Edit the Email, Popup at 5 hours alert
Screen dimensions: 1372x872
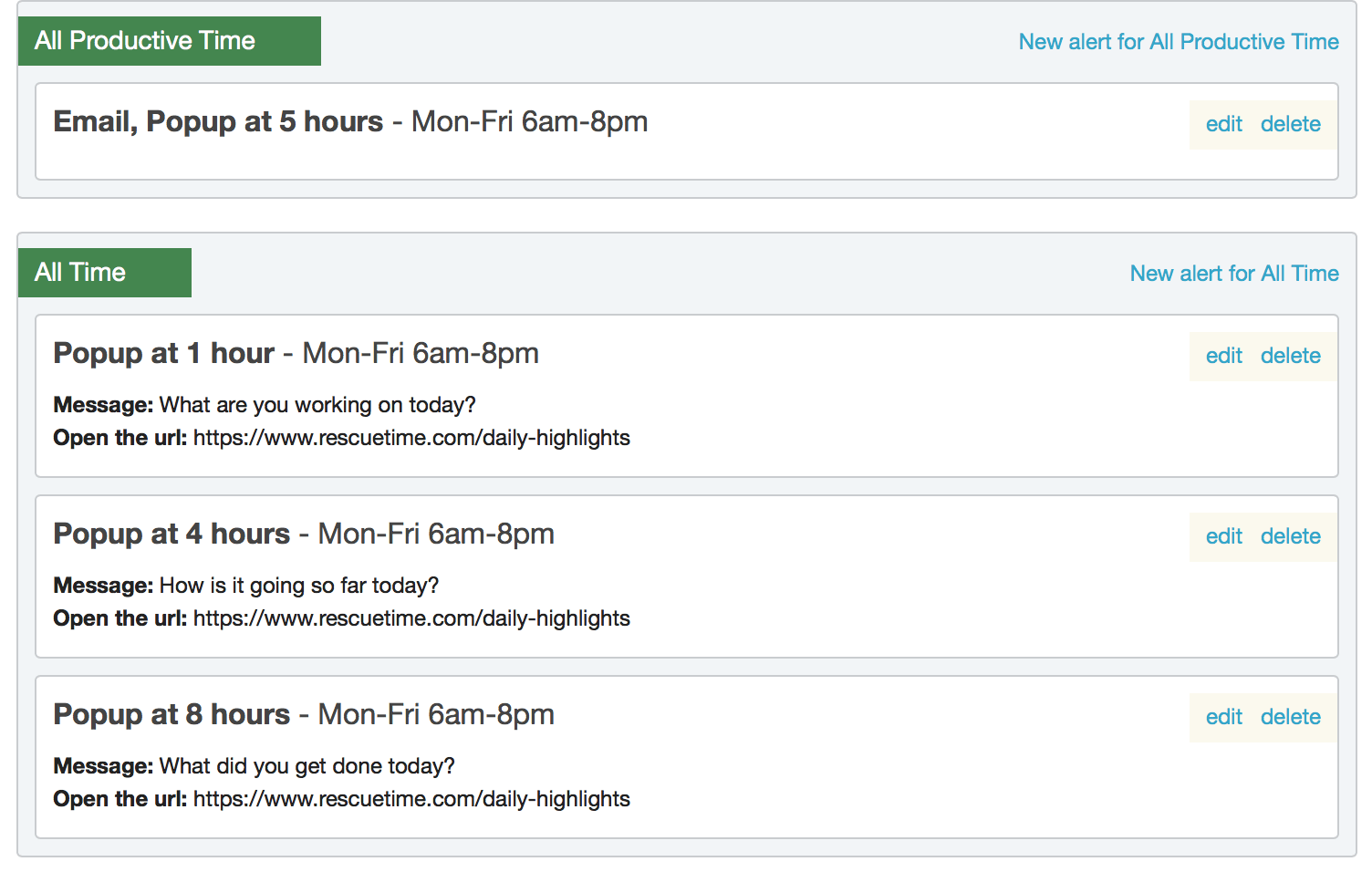pos(1223,124)
